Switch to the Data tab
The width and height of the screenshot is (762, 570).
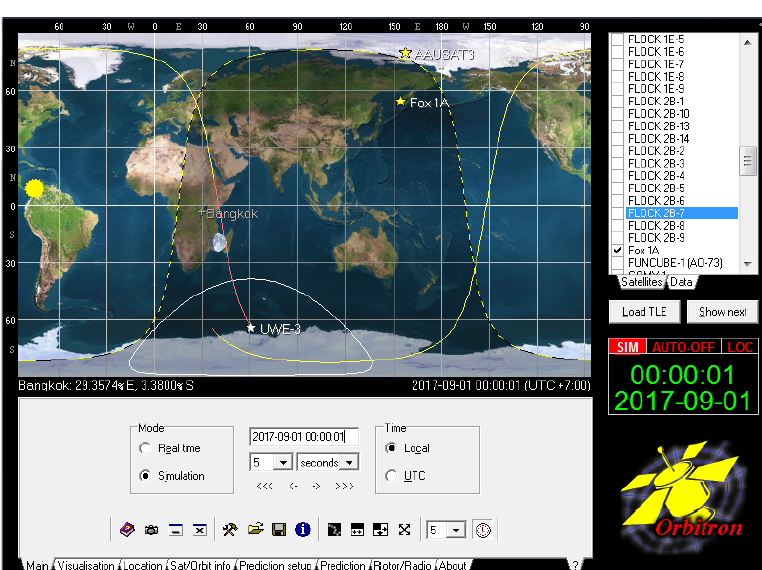pyautogui.click(x=681, y=282)
